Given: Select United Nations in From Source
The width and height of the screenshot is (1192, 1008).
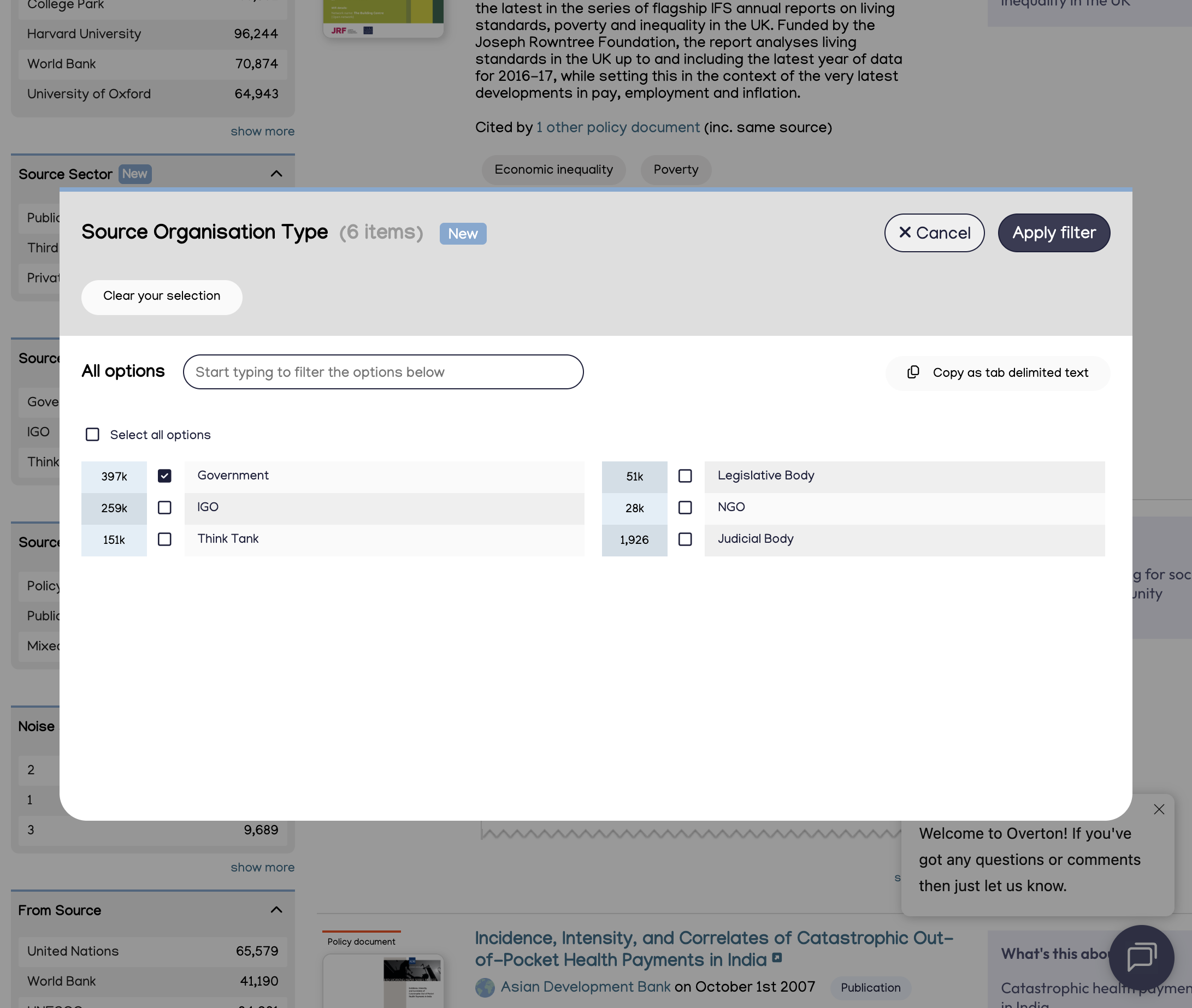Looking at the screenshot, I should (x=152, y=951).
